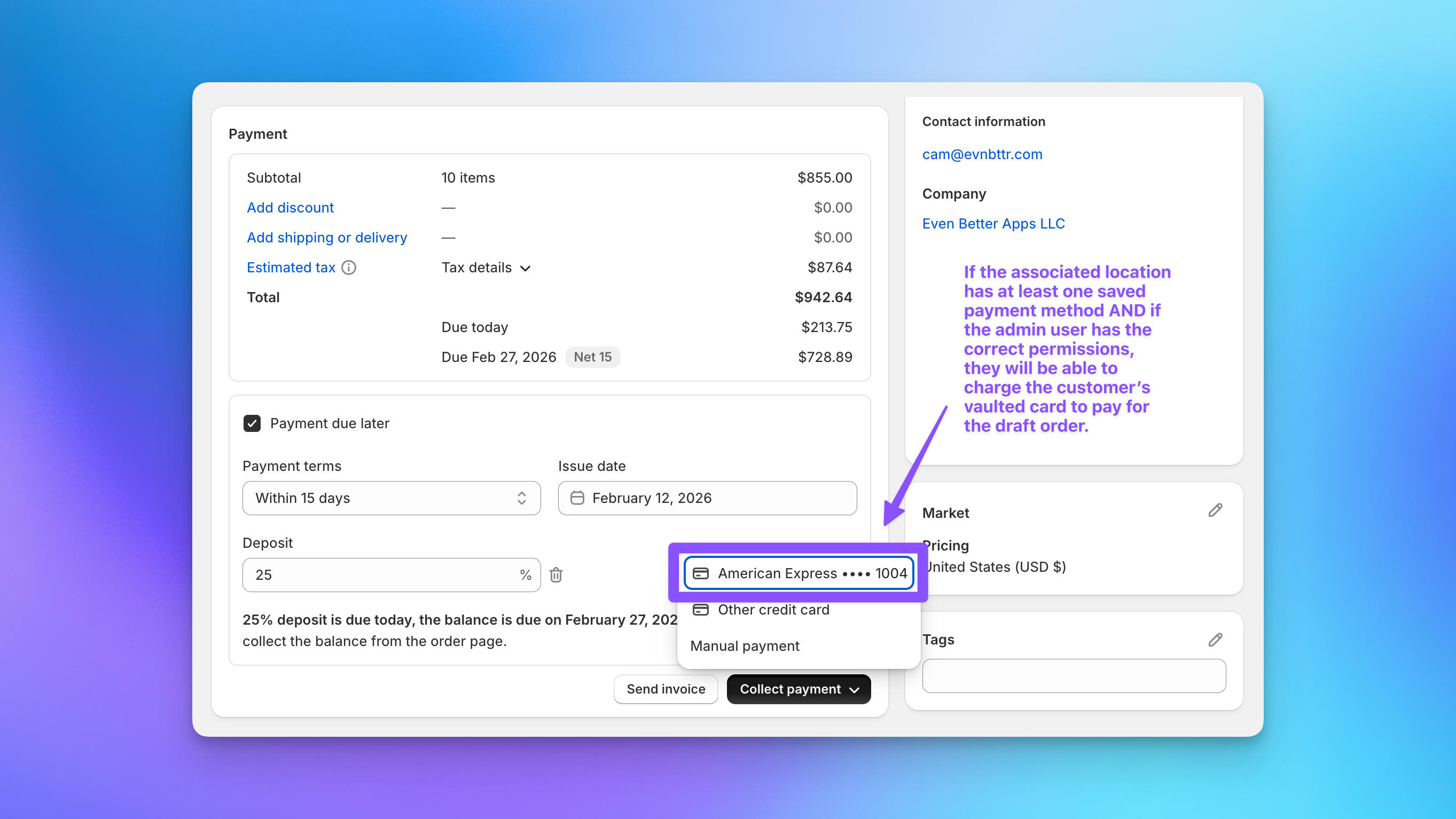
Task: Click the payment terms stepper arrows
Action: point(523,498)
